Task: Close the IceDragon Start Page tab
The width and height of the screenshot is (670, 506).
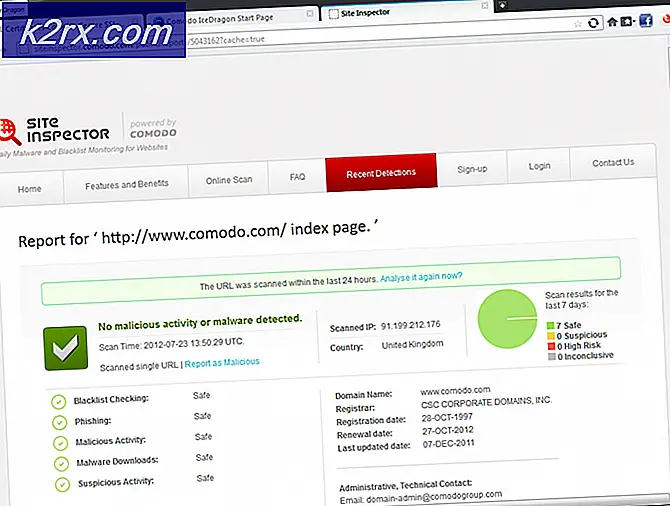Action: click(310, 14)
